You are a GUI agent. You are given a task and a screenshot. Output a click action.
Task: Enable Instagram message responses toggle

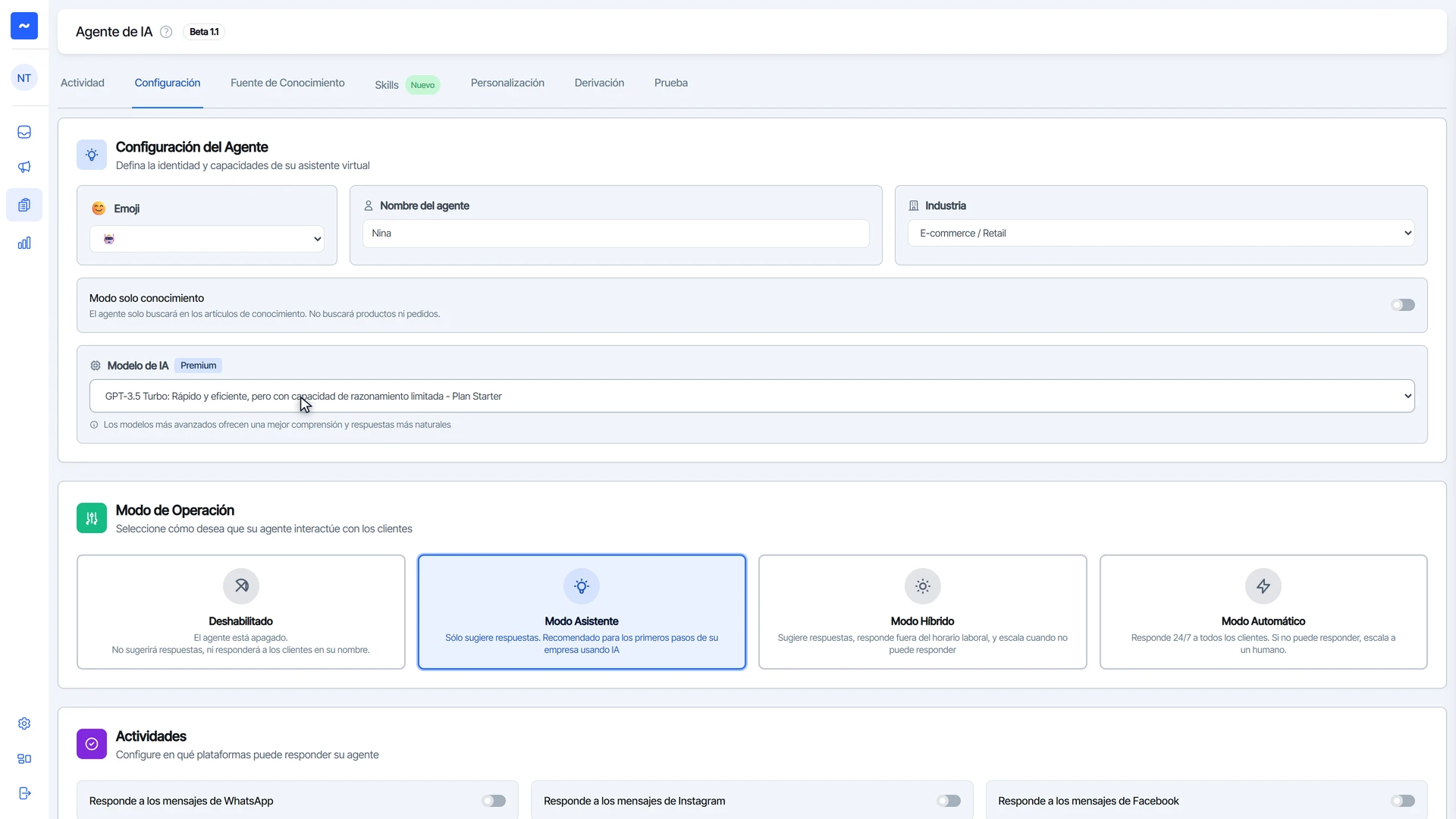(x=949, y=801)
